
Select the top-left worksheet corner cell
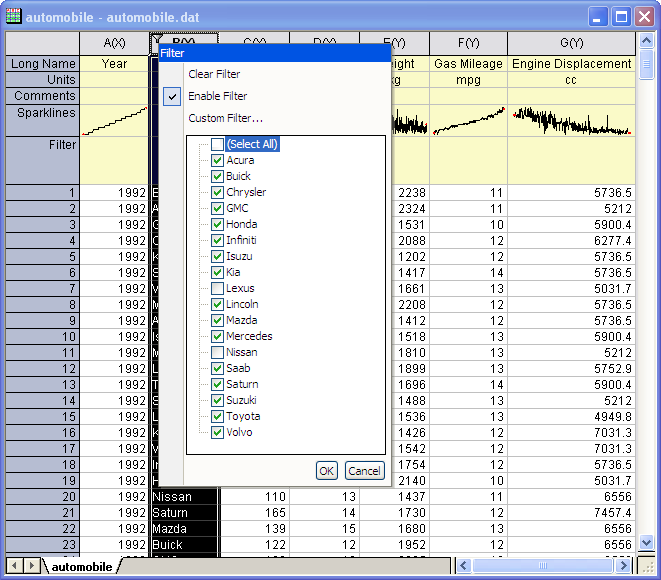coord(43,43)
